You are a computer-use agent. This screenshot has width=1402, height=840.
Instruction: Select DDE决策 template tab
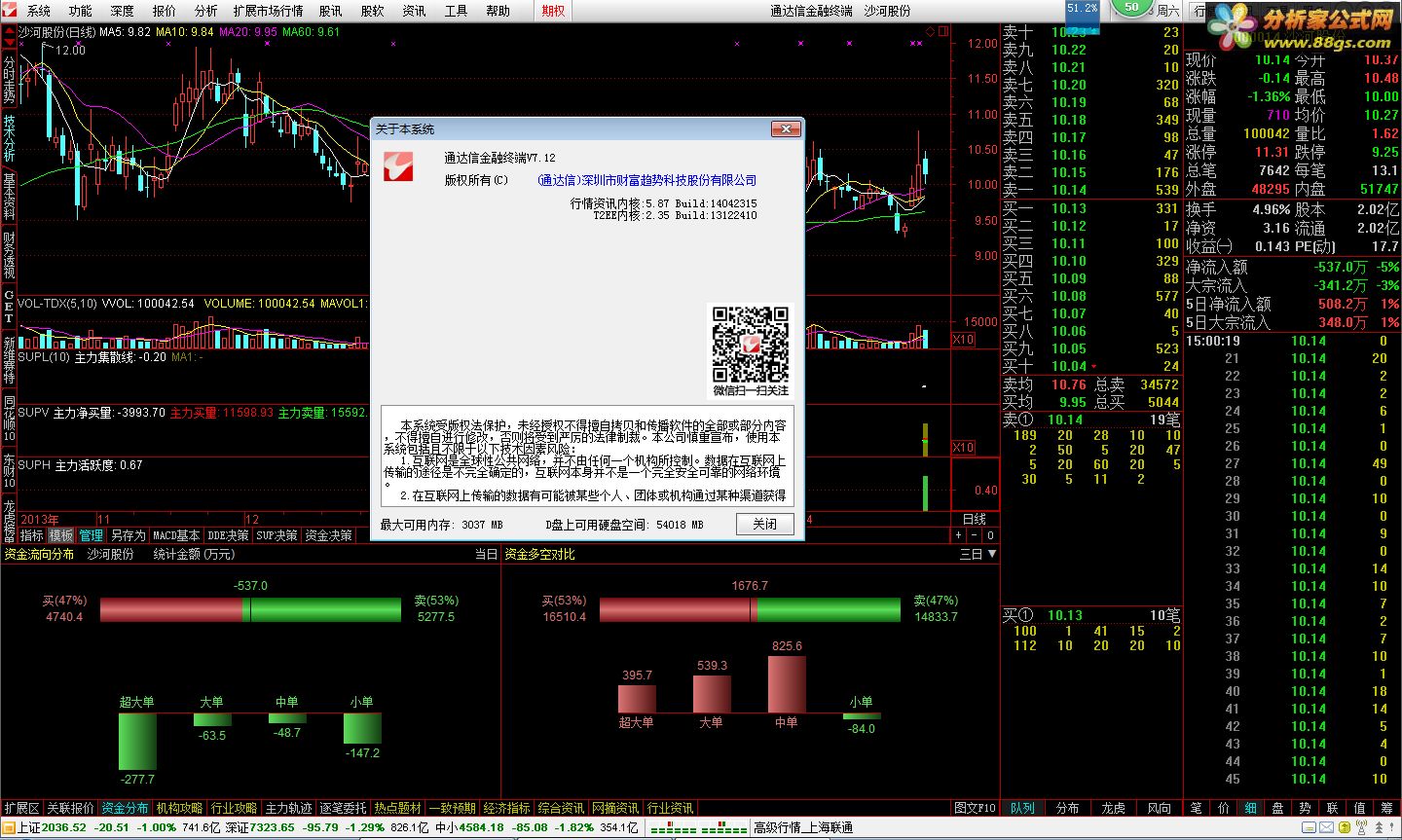click(x=229, y=535)
